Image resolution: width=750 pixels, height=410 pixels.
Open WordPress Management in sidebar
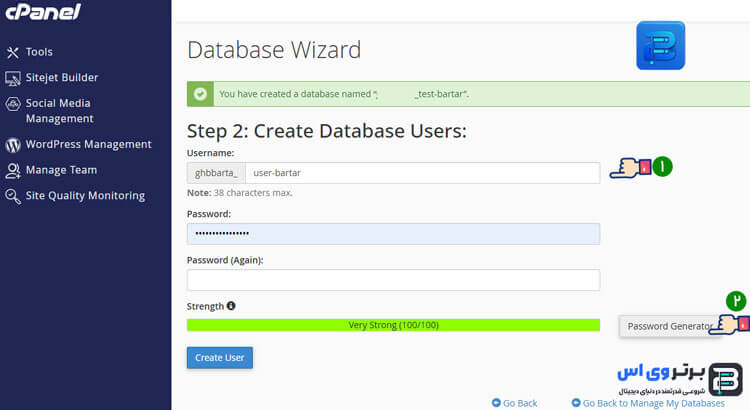click(88, 144)
